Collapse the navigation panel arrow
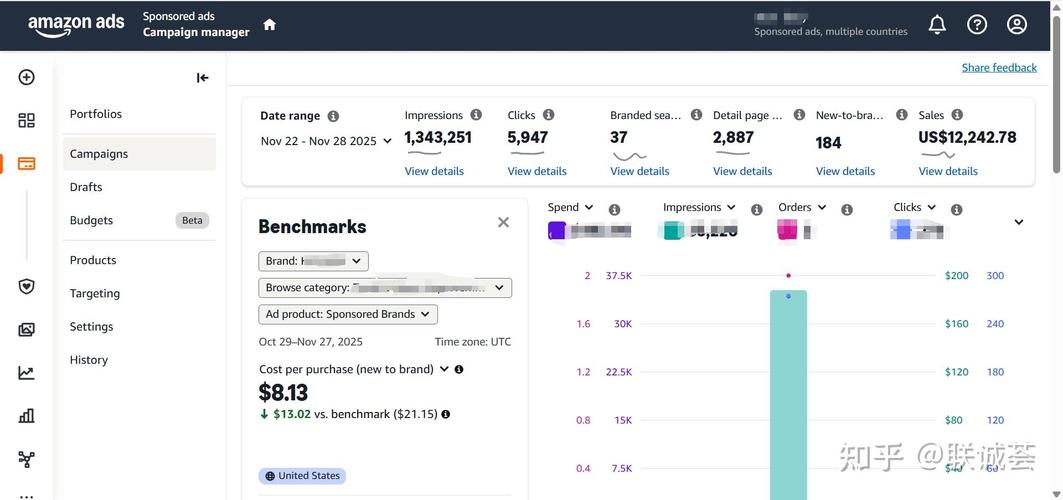Screen dimensions: 1063x500 tap(202, 78)
